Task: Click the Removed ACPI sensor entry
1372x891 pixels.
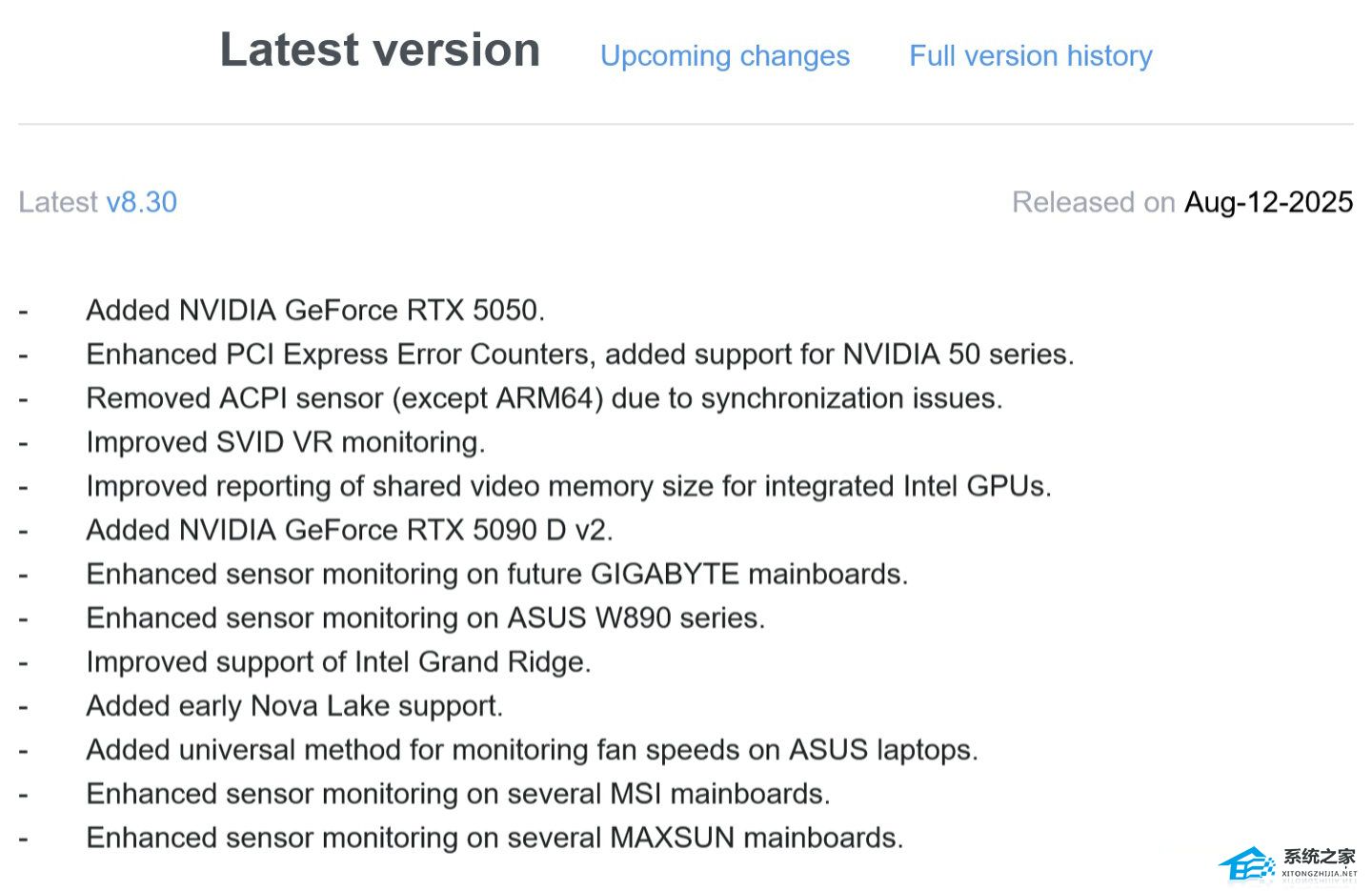Action: click(x=543, y=398)
